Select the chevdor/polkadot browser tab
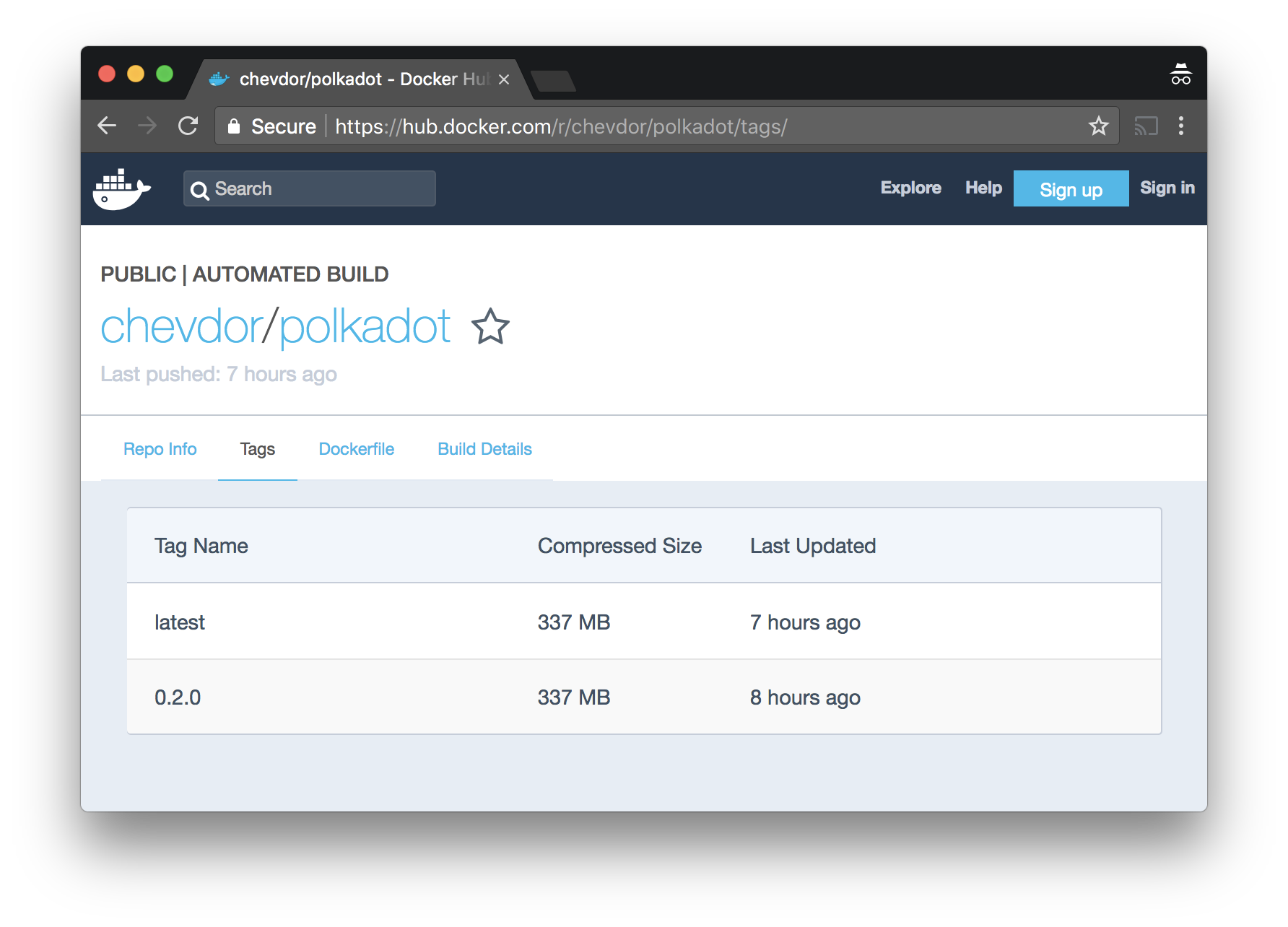Image resolution: width=1288 pixels, height=927 pixels. click(x=360, y=79)
